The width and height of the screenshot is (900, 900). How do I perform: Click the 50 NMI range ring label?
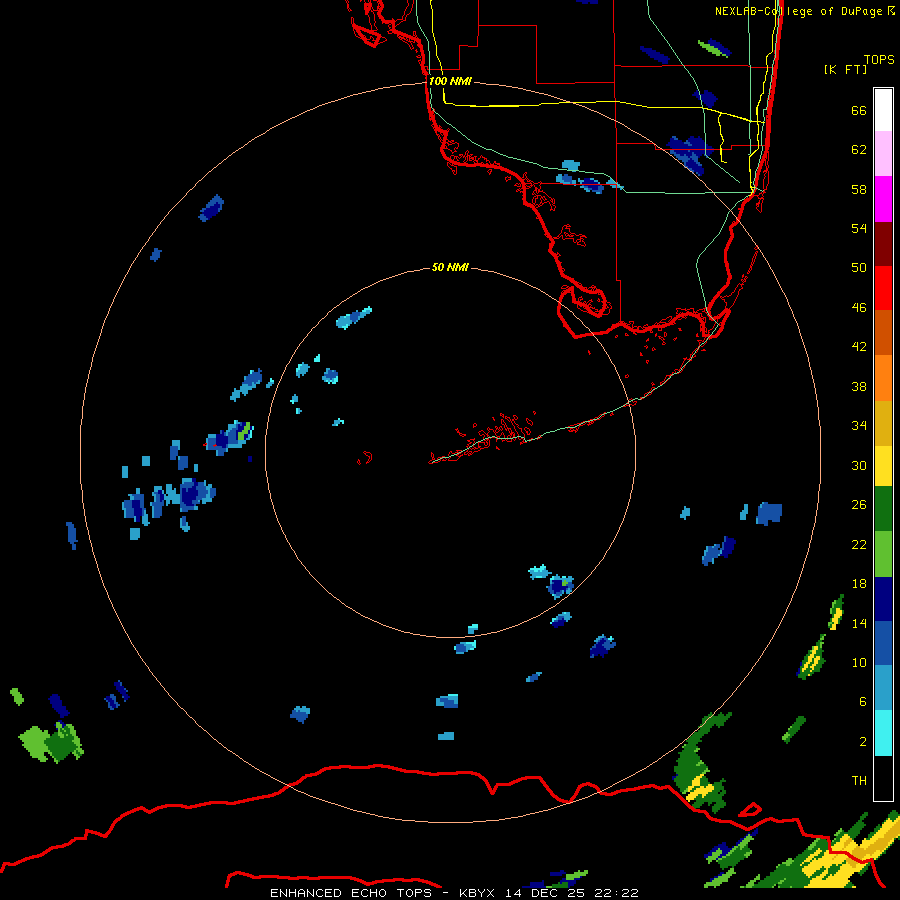click(449, 267)
